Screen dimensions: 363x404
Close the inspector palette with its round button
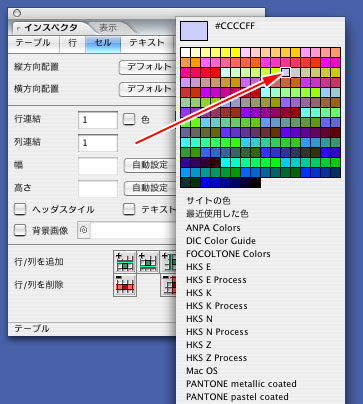click(17, 13)
